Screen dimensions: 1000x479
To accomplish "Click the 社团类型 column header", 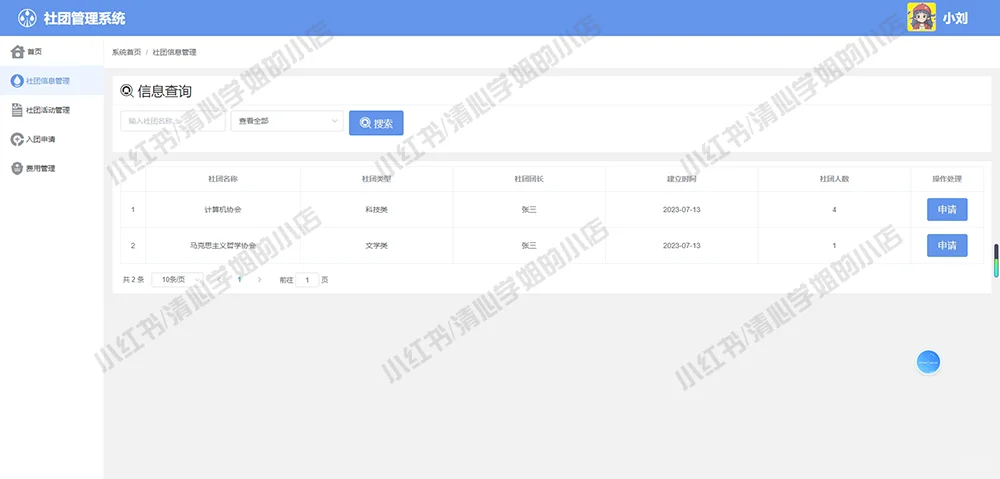I will 376,179.
